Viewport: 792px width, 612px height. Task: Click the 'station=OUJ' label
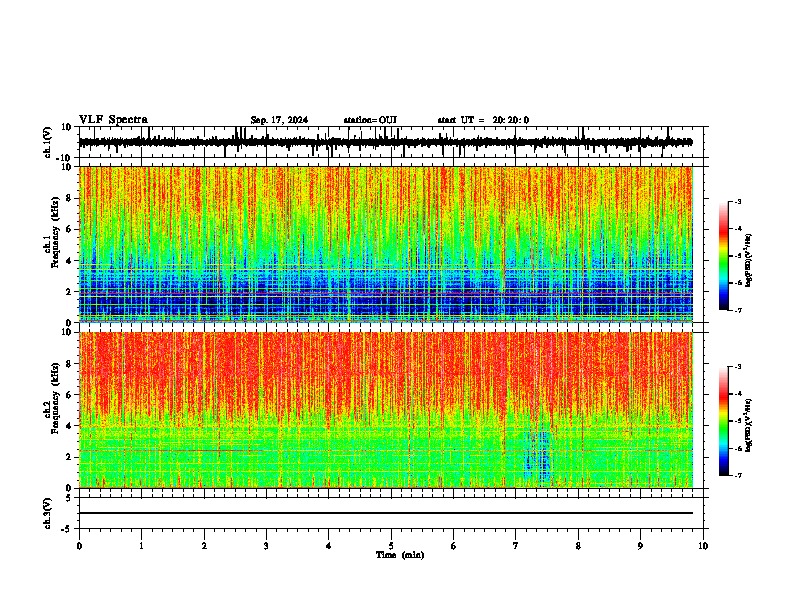coord(370,120)
